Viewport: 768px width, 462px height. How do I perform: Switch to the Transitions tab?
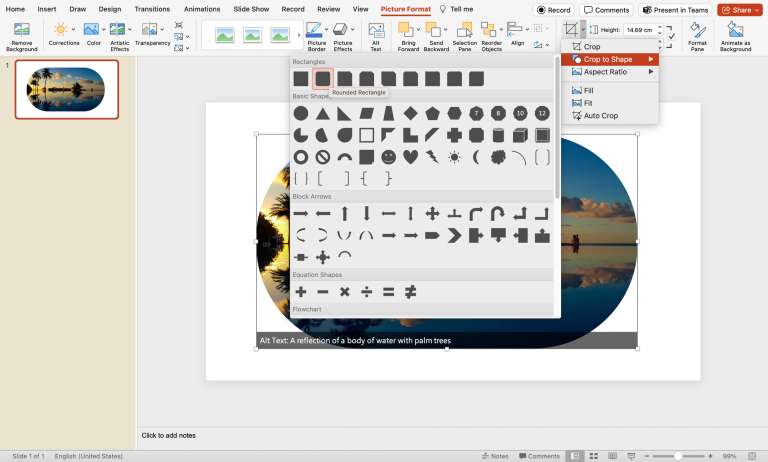[x=152, y=9]
